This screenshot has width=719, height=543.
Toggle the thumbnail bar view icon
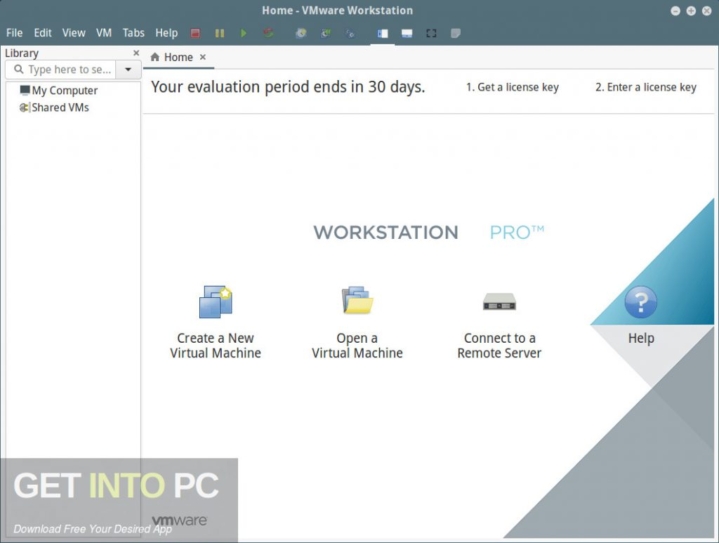pos(407,33)
